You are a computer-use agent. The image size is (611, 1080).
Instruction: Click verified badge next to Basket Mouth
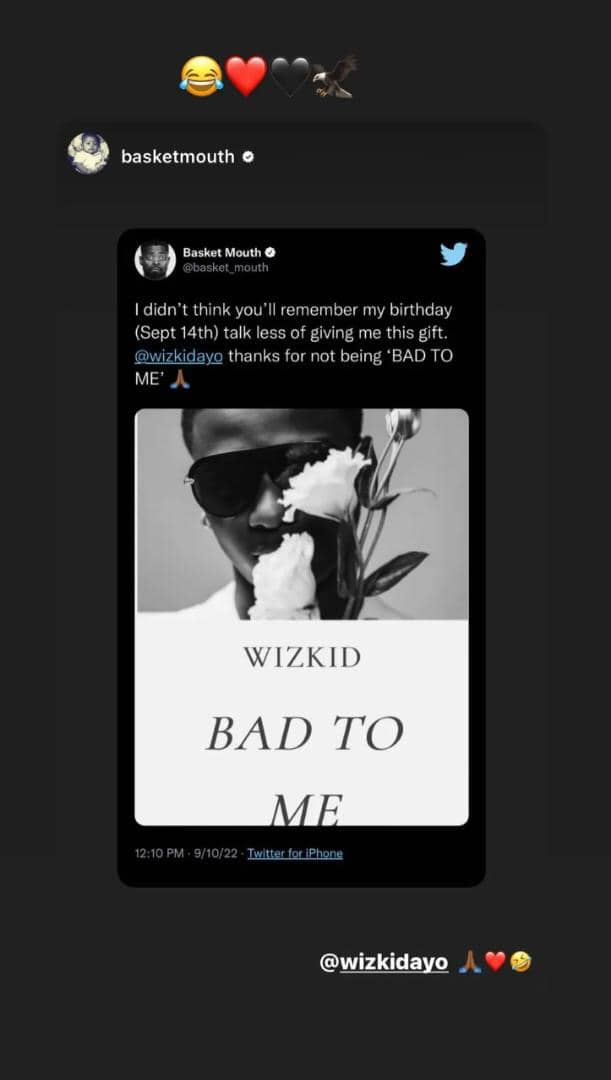(269, 253)
